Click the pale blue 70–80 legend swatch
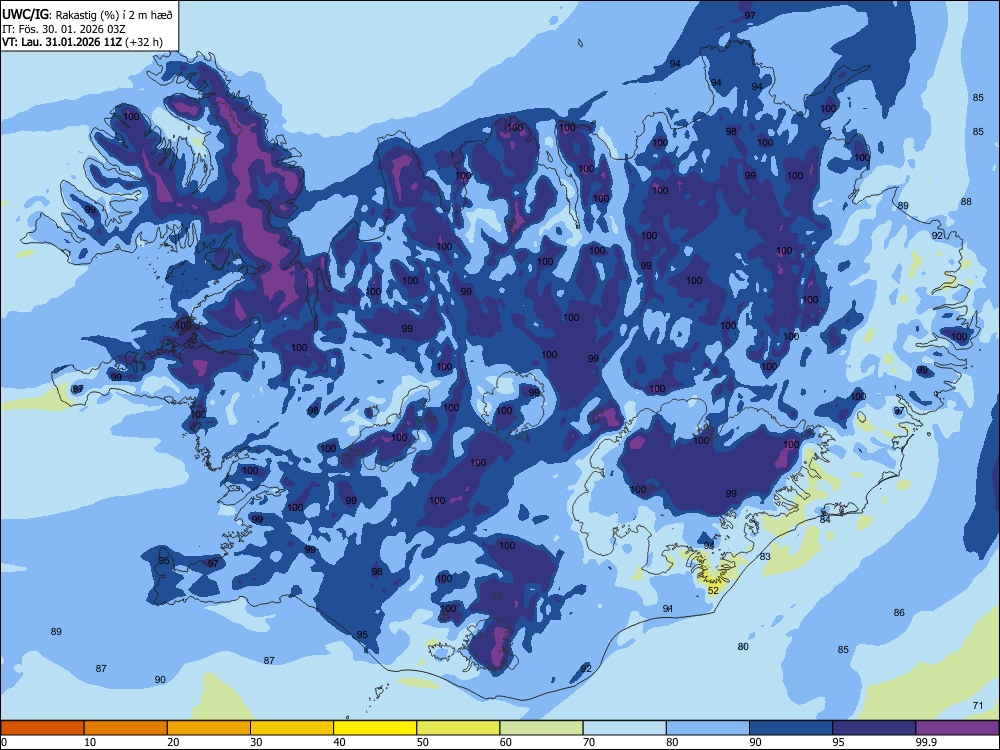1000x750 pixels. (624, 728)
